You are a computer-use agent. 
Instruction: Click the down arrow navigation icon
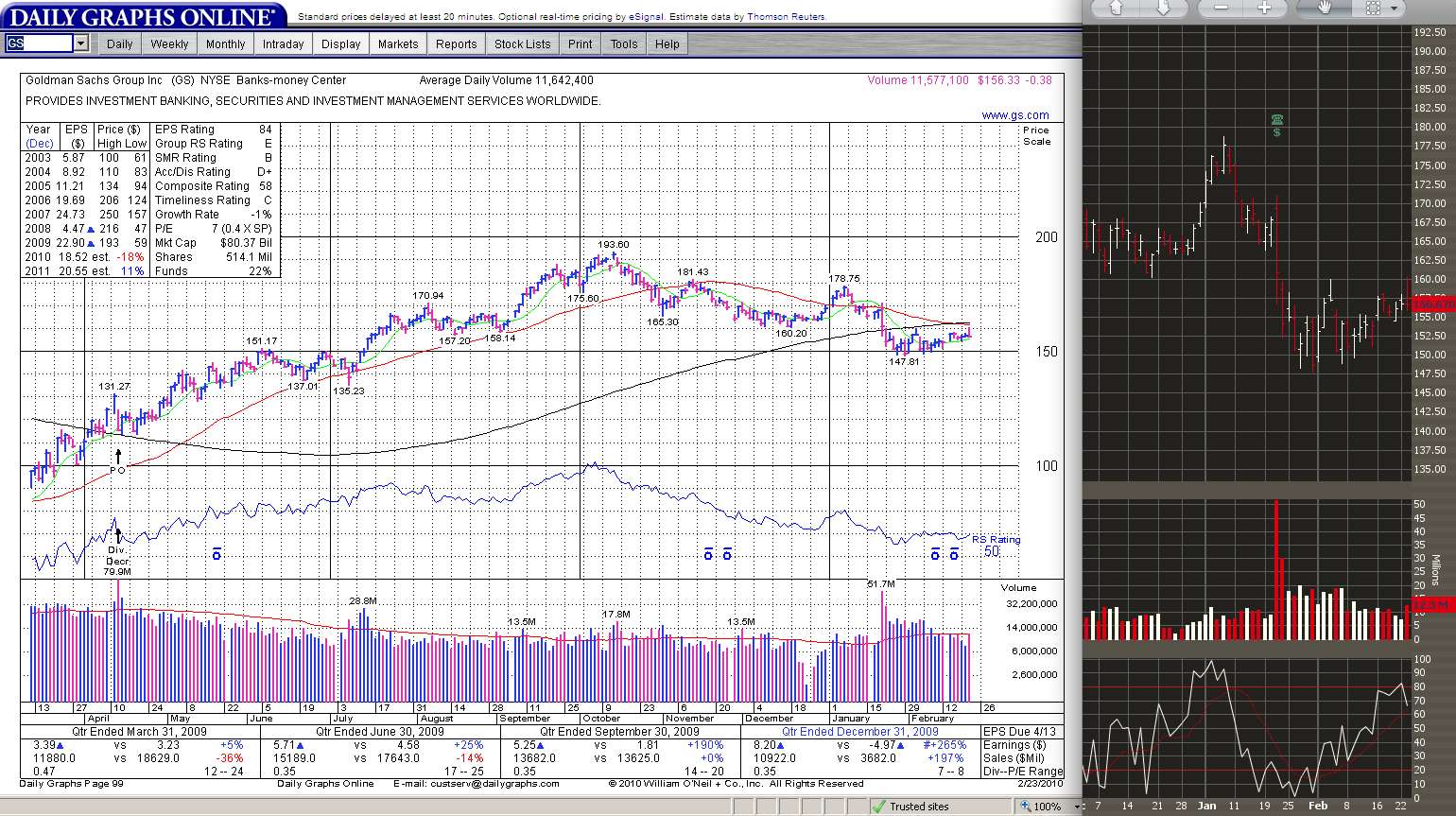tap(1163, 8)
